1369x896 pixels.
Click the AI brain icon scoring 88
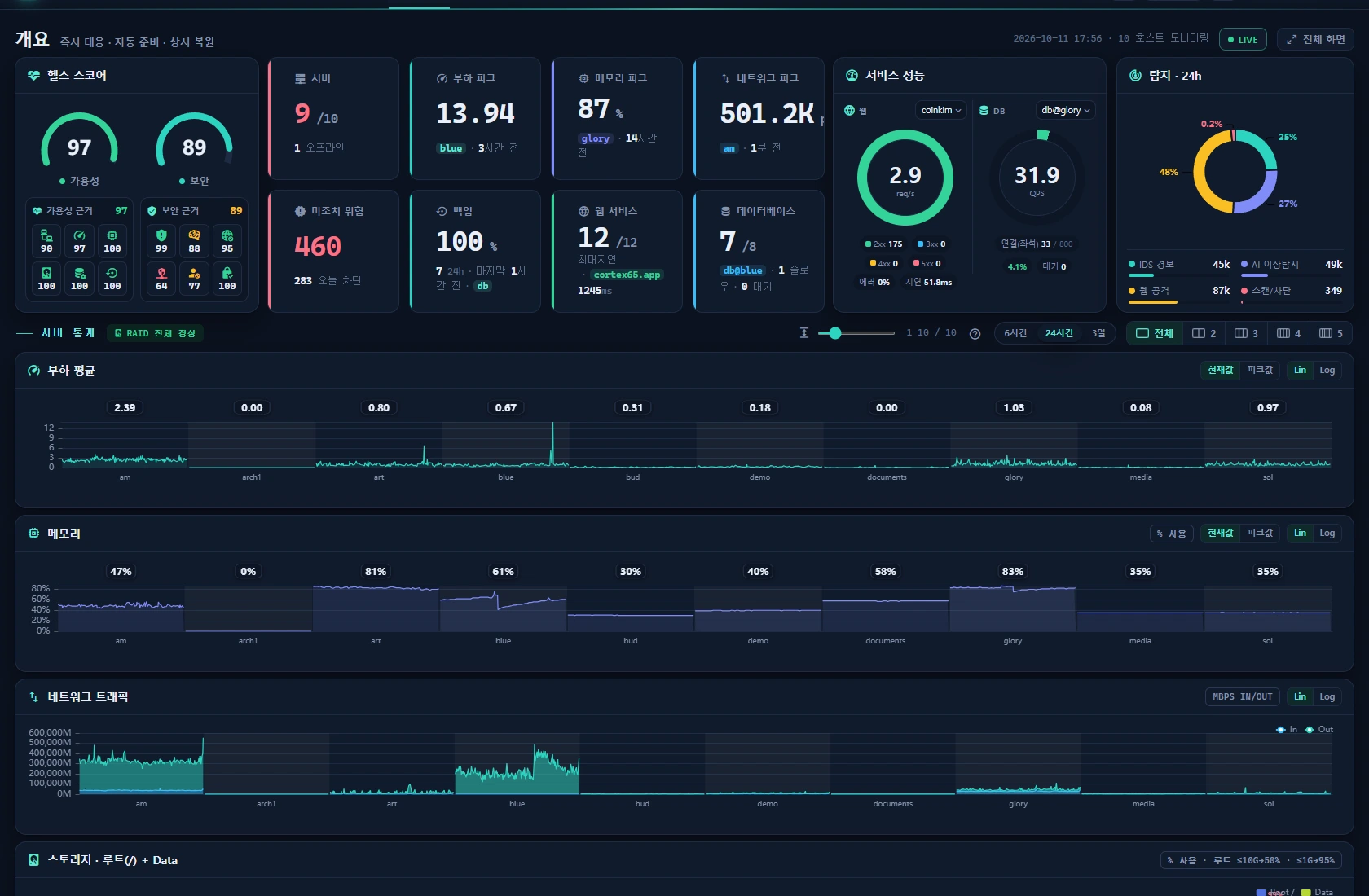tap(194, 235)
